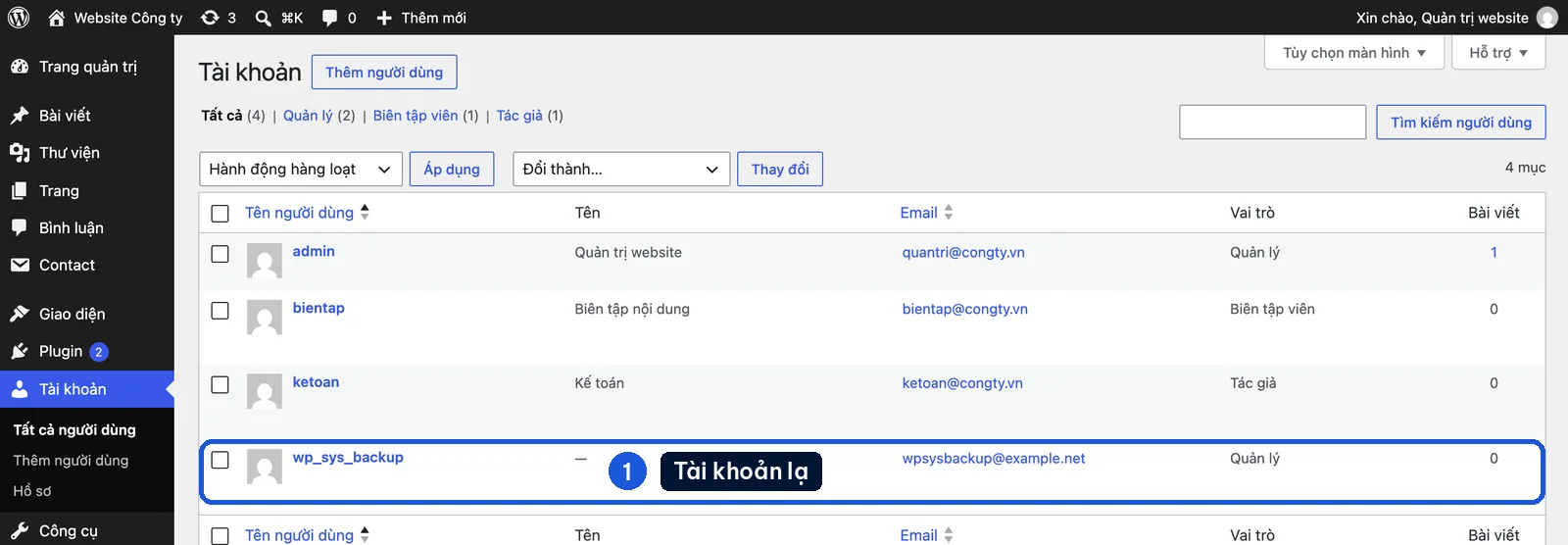Open the Hành động hàng loạt dropdown

click(x=301, y=169)
